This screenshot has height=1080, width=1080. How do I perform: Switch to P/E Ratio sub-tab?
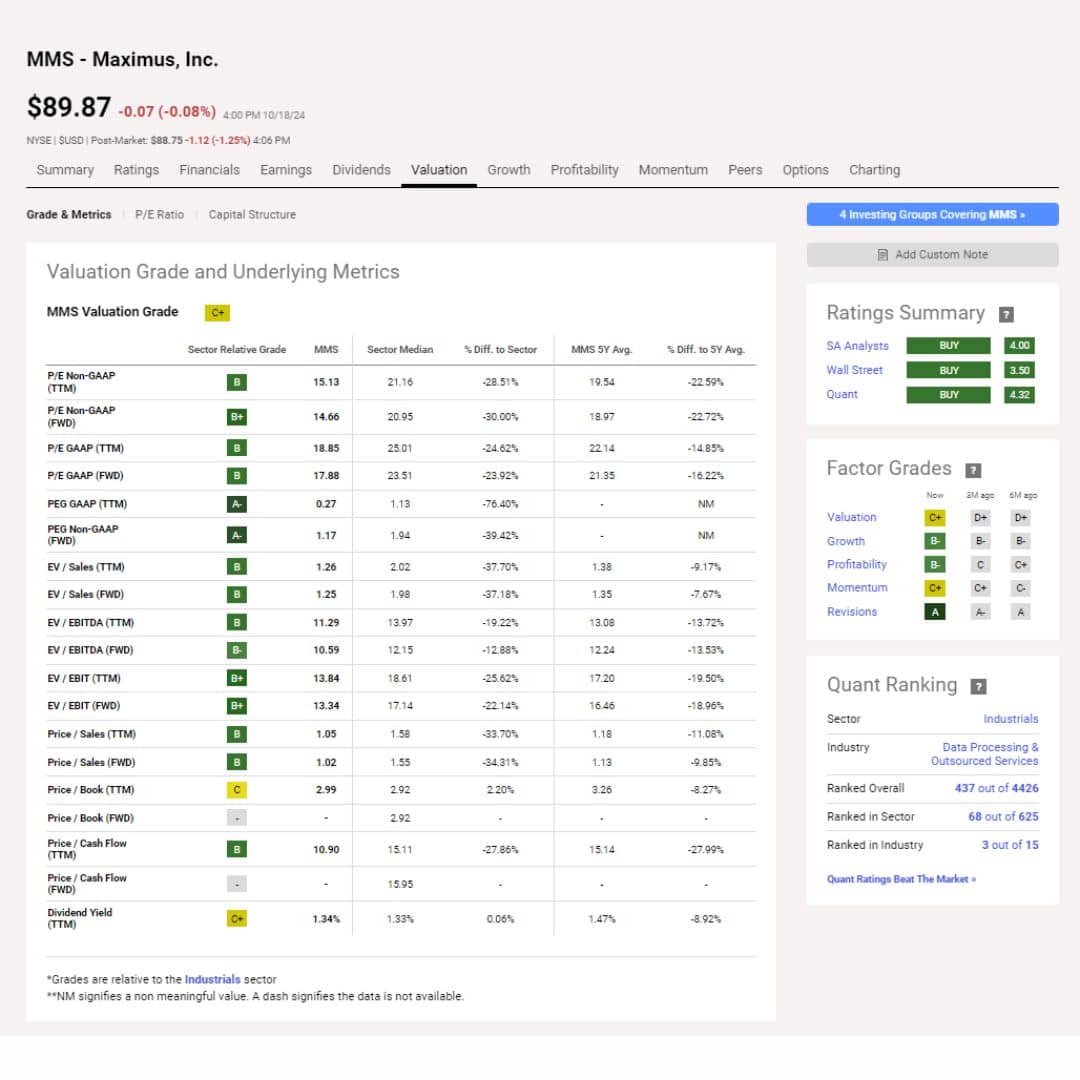[x=160, y=215]
